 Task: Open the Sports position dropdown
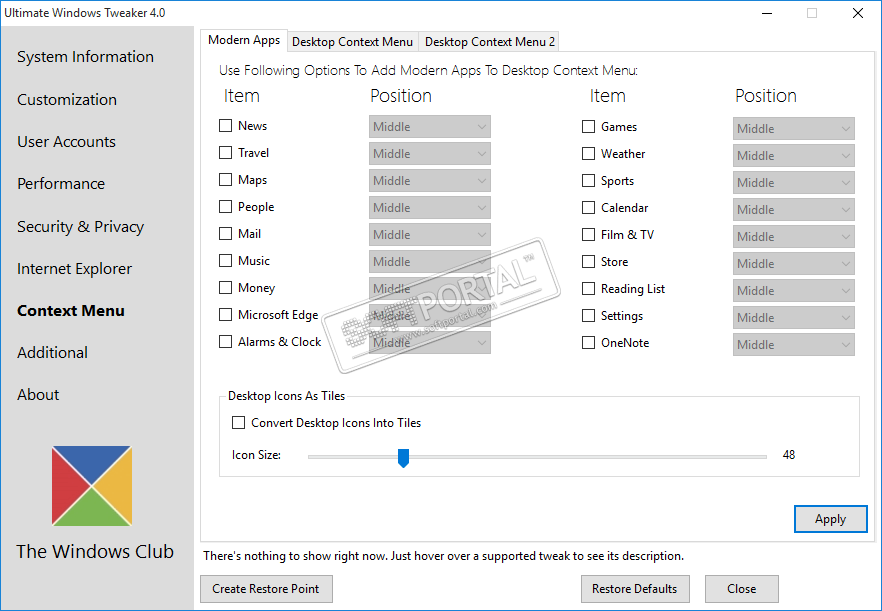click(x=794, y=182)
